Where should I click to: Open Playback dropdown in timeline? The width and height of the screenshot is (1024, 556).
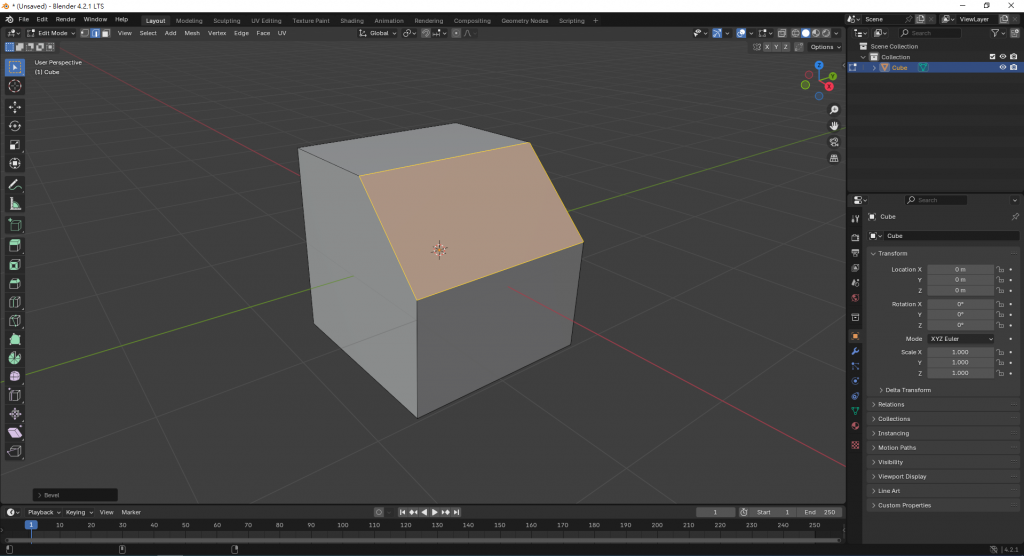pos(43,512)
